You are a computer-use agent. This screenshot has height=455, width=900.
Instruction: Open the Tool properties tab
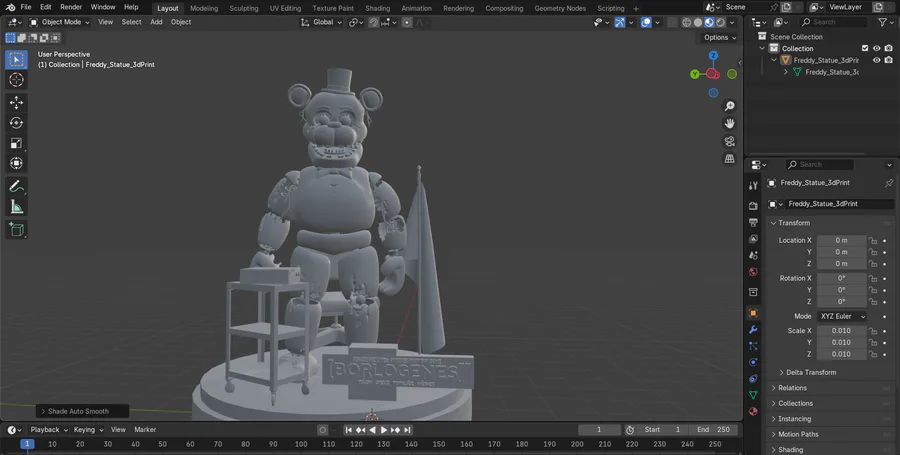coord(753,185)
